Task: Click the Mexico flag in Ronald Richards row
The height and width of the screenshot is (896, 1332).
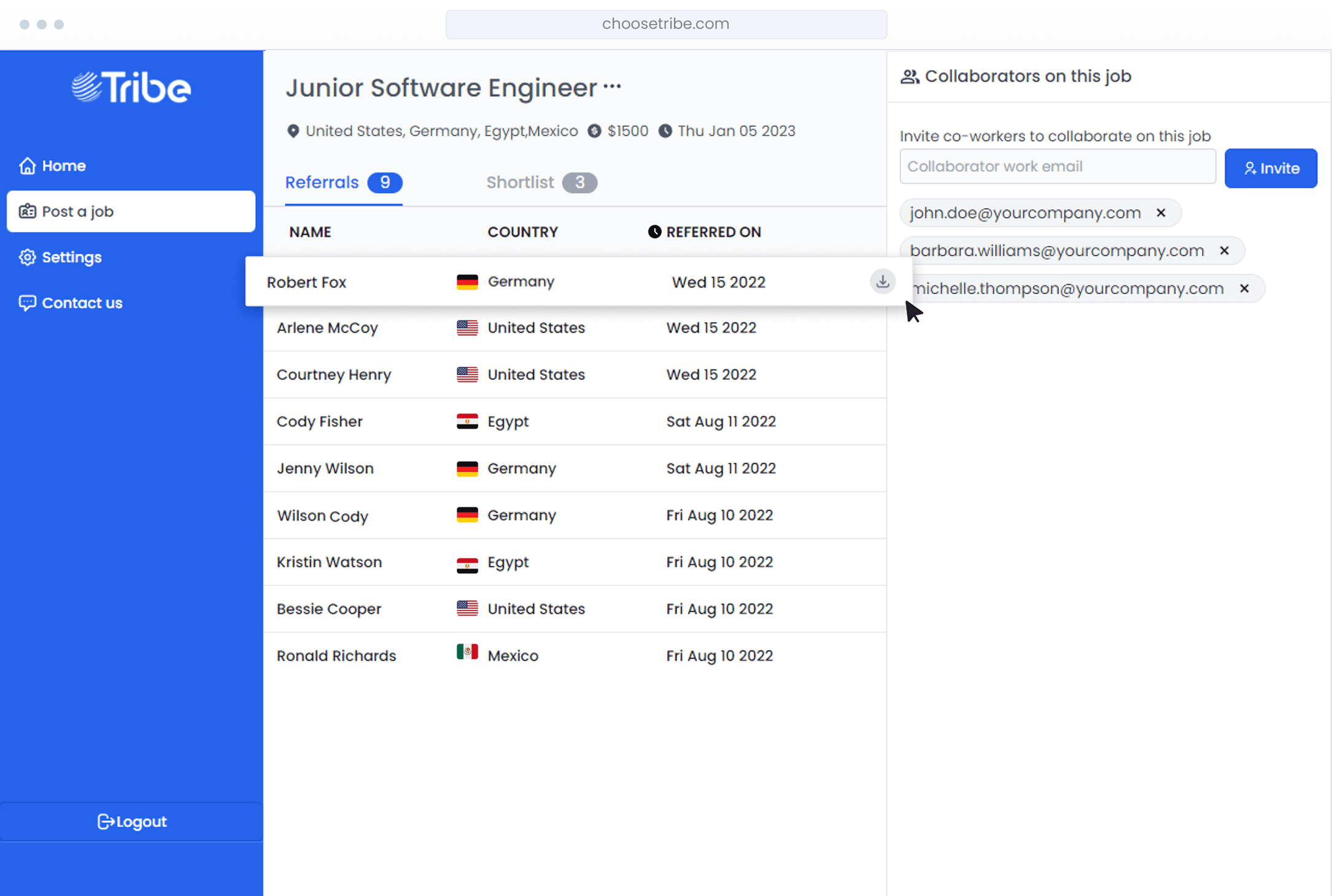Action: pos(467,652)
